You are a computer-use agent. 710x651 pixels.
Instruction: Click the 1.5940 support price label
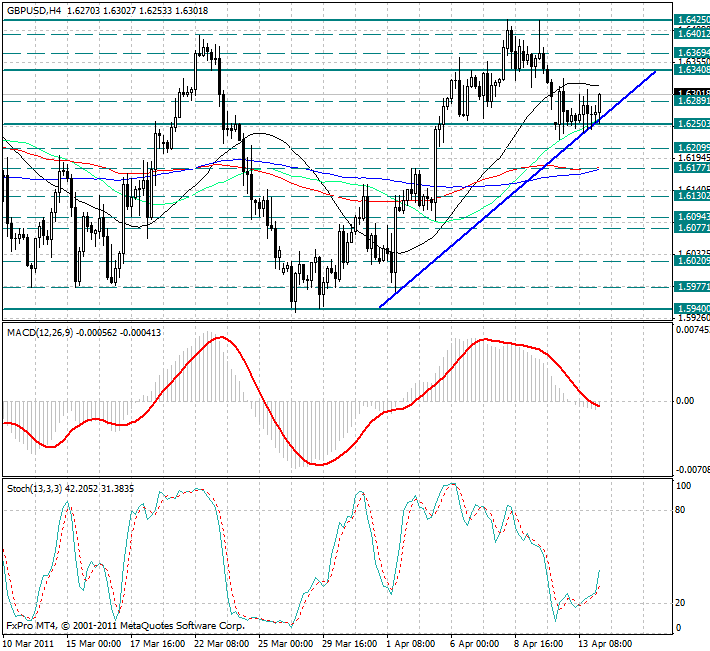click(692, 309)
